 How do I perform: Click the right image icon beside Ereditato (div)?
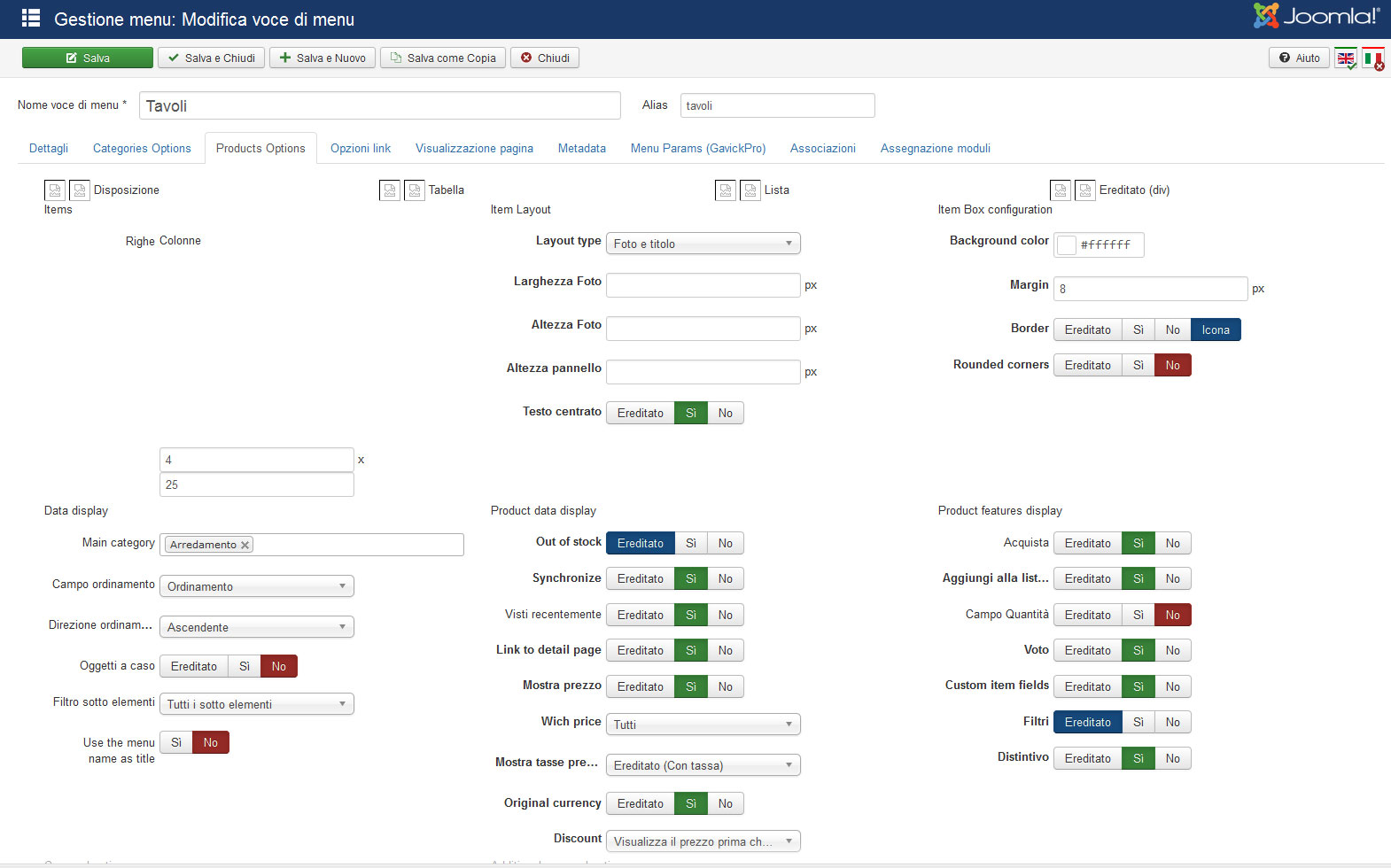(1085, 190)
